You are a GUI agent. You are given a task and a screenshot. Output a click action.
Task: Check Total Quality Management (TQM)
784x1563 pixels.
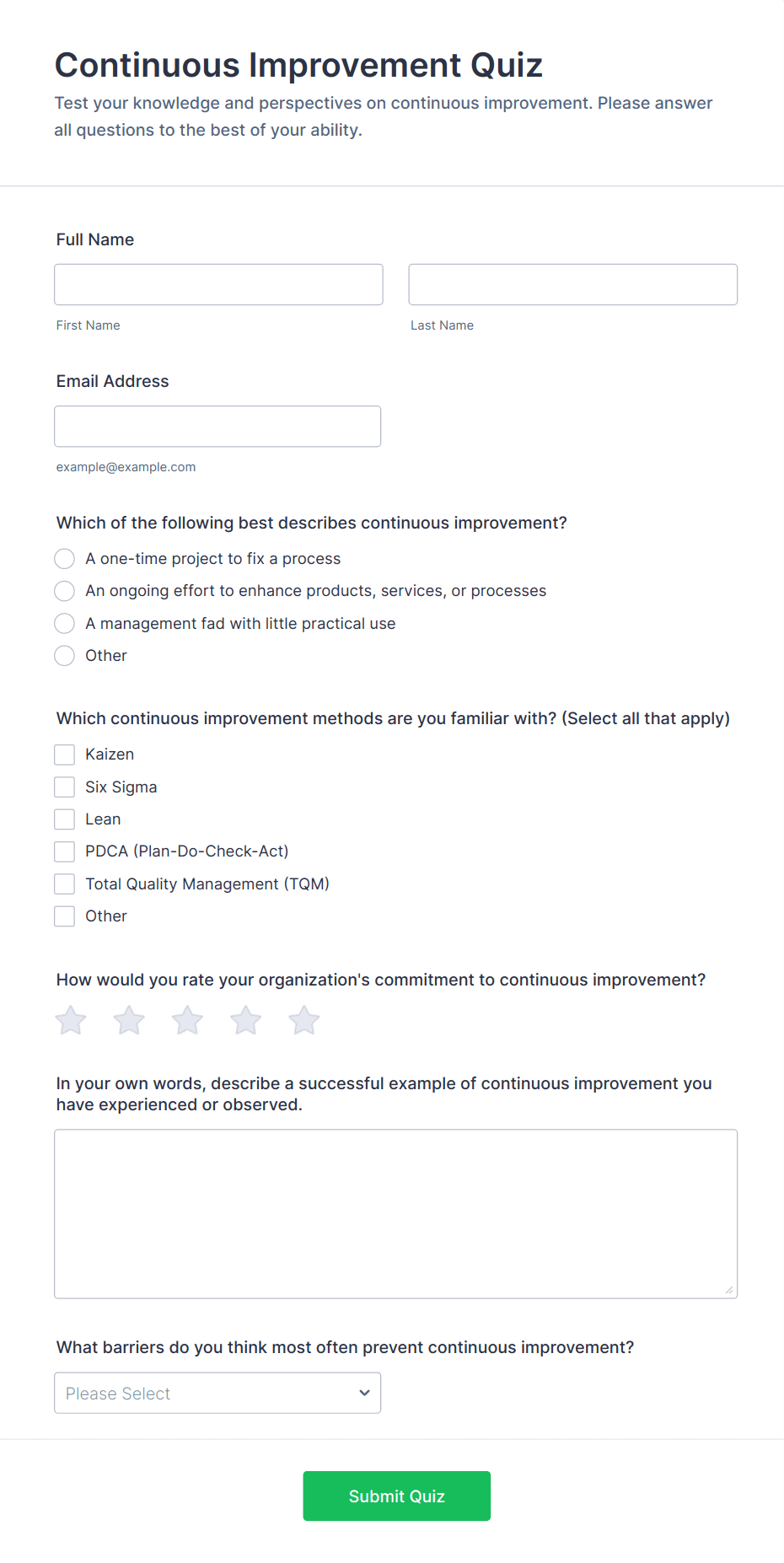point(64,884)
